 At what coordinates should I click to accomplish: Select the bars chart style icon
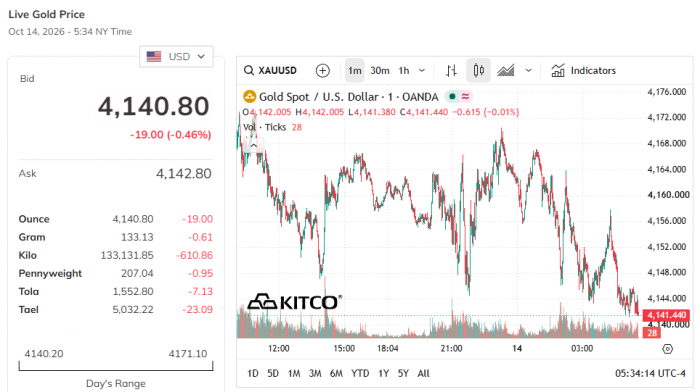pos(451,71)
